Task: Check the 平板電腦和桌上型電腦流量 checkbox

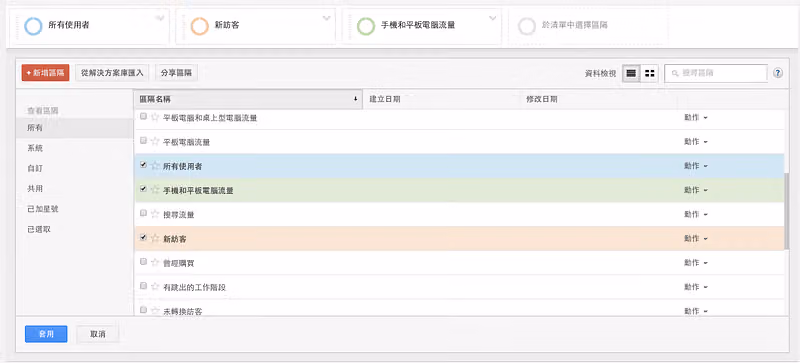Action: point(143,116)
